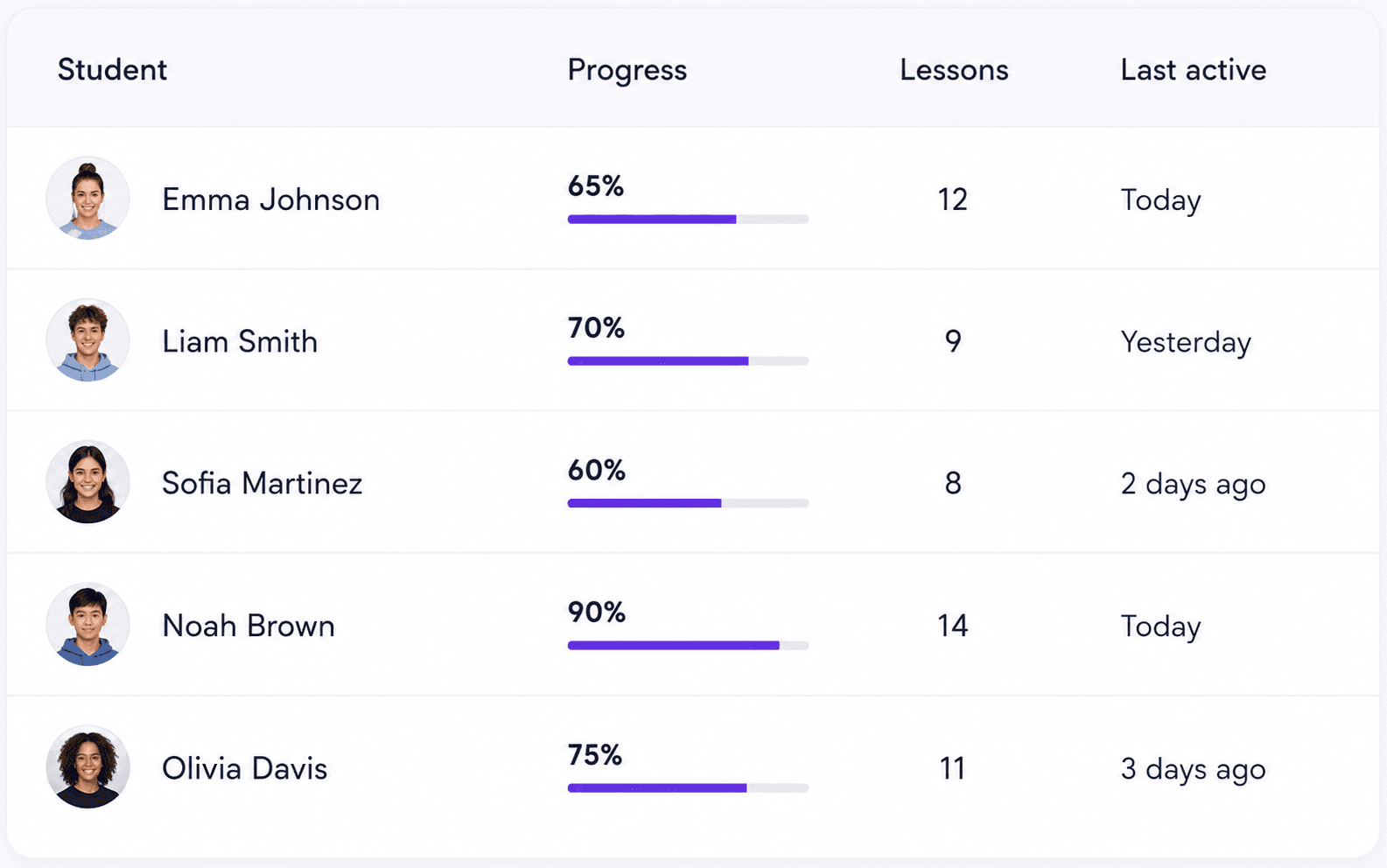Click Noah Brown's lesson count 14
Screen dimensions: 1387x868
pyautogui.click(x=952, y=626)
